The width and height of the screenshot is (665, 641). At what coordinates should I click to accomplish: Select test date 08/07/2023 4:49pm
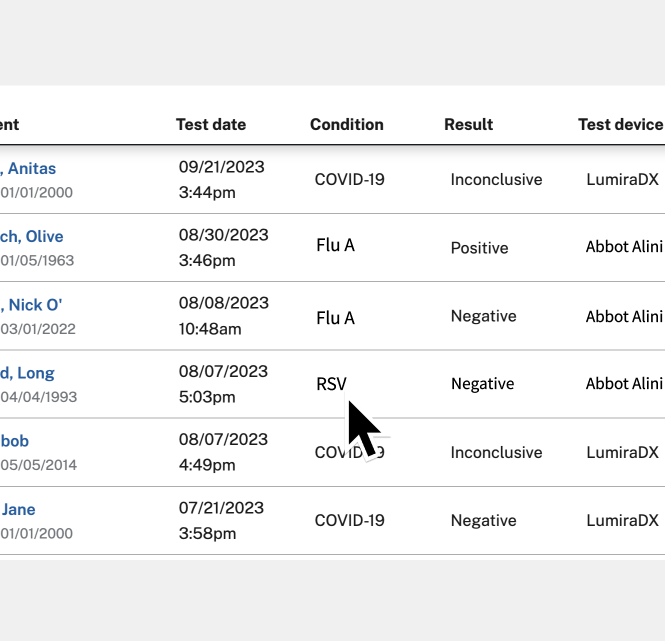[x=223, y=452]
